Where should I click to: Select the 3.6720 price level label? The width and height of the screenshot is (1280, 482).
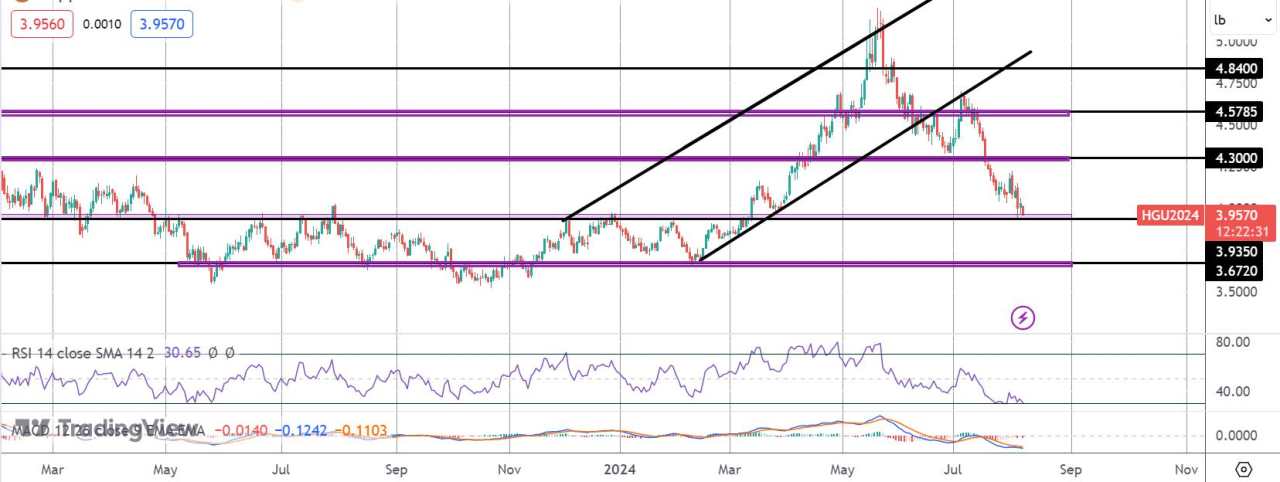click(1232, 270)
